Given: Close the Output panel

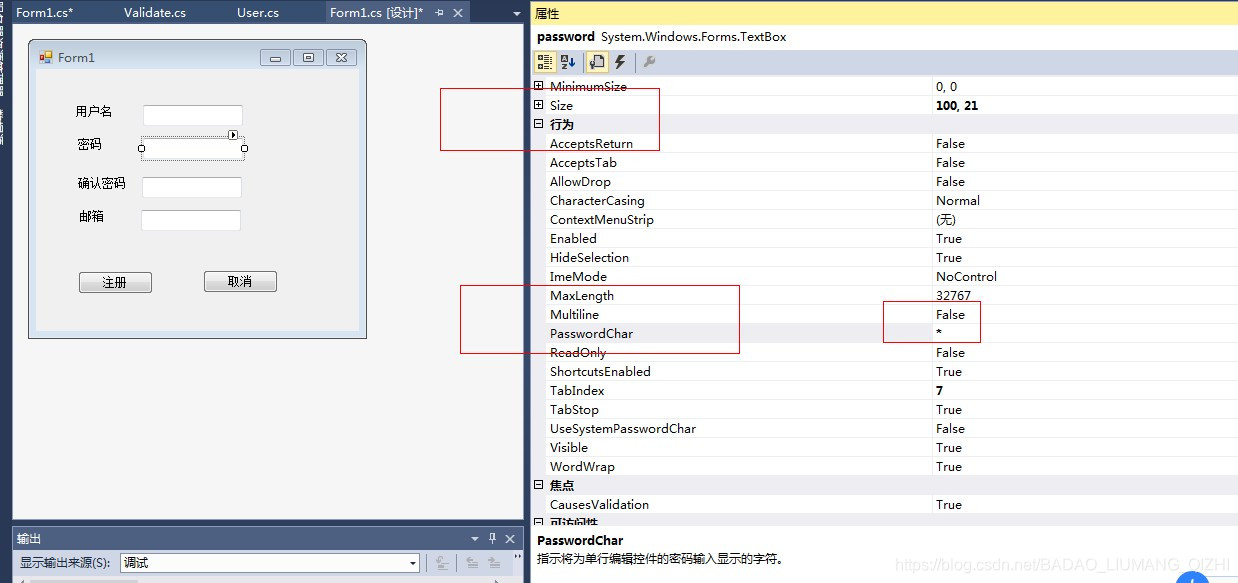Looking at the screenshot, I should coord(510,539).
